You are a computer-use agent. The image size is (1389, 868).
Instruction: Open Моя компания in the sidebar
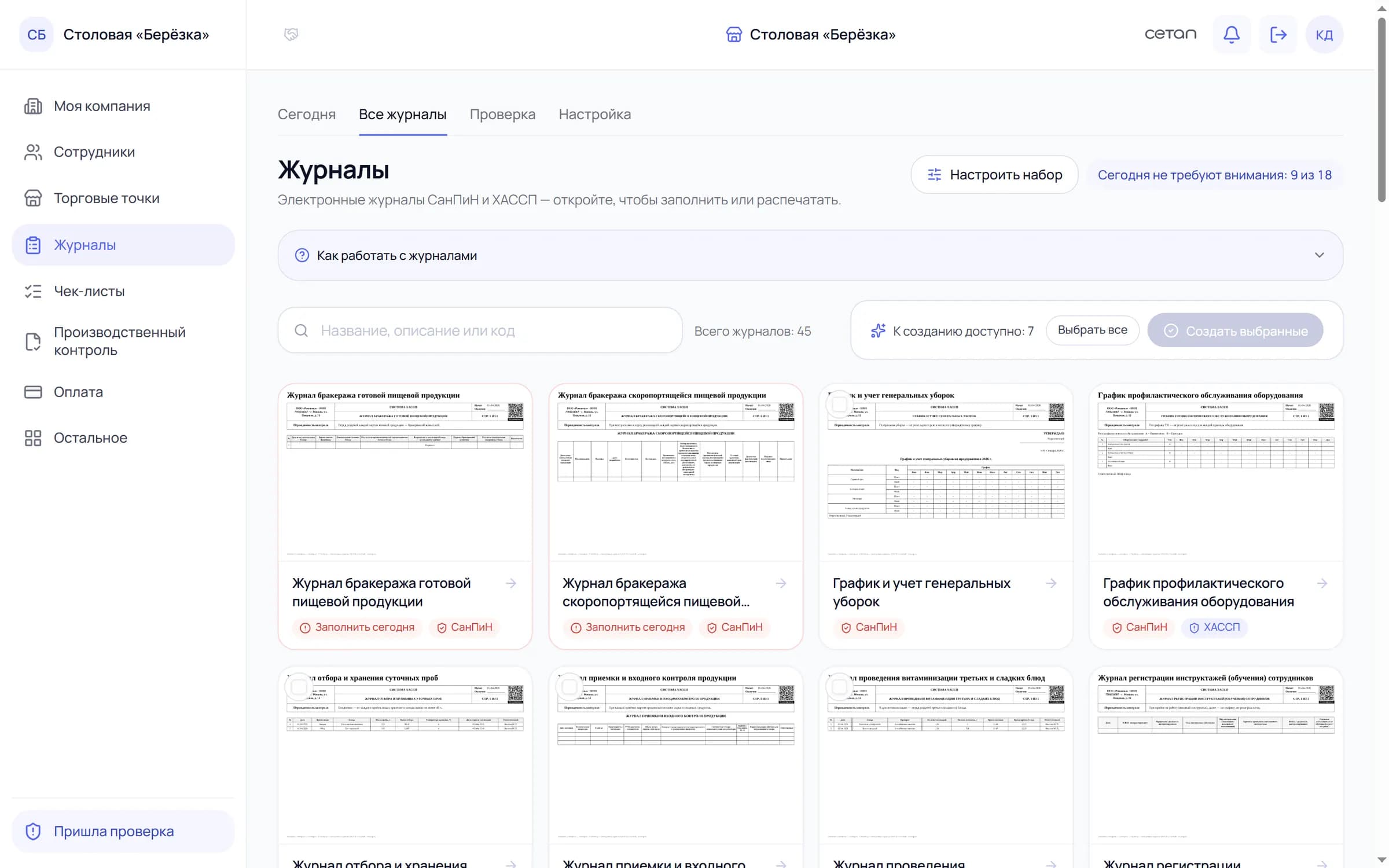pyautogui.click(x=123, y=106)
